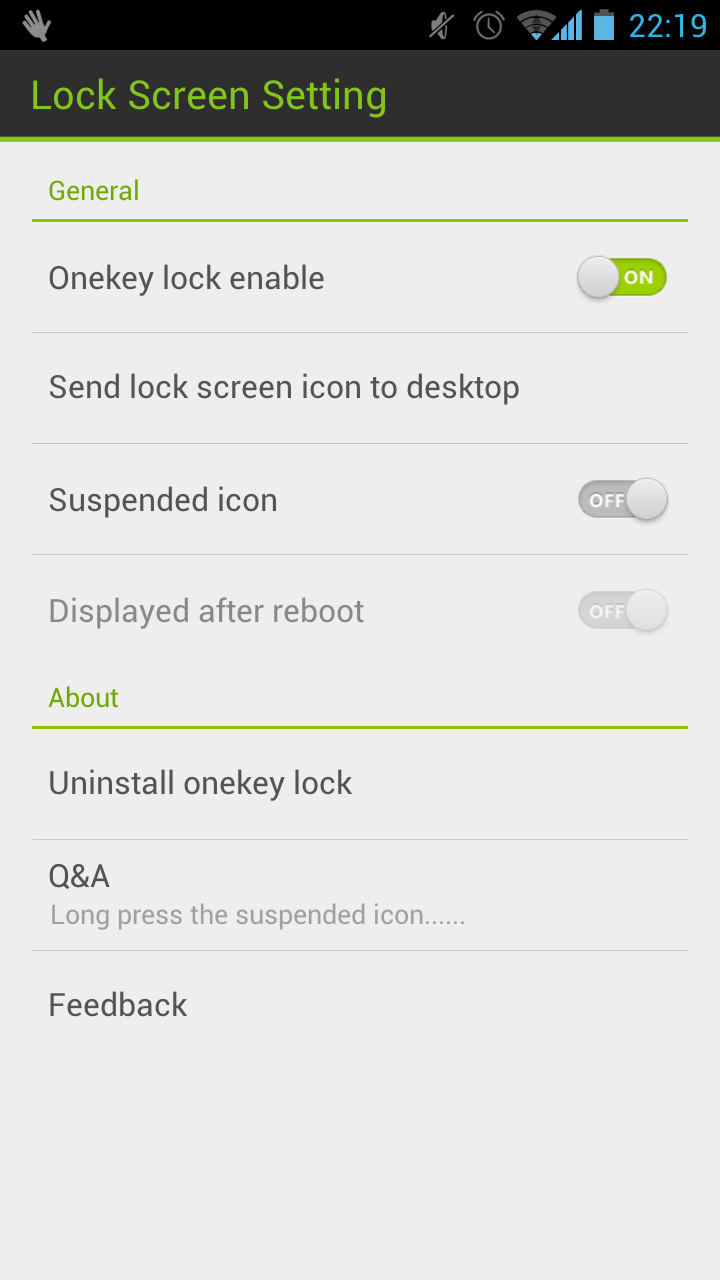Tap the Wi-Fi signal icon
This screenshot has width=720, height=1280.
(535, 25)
